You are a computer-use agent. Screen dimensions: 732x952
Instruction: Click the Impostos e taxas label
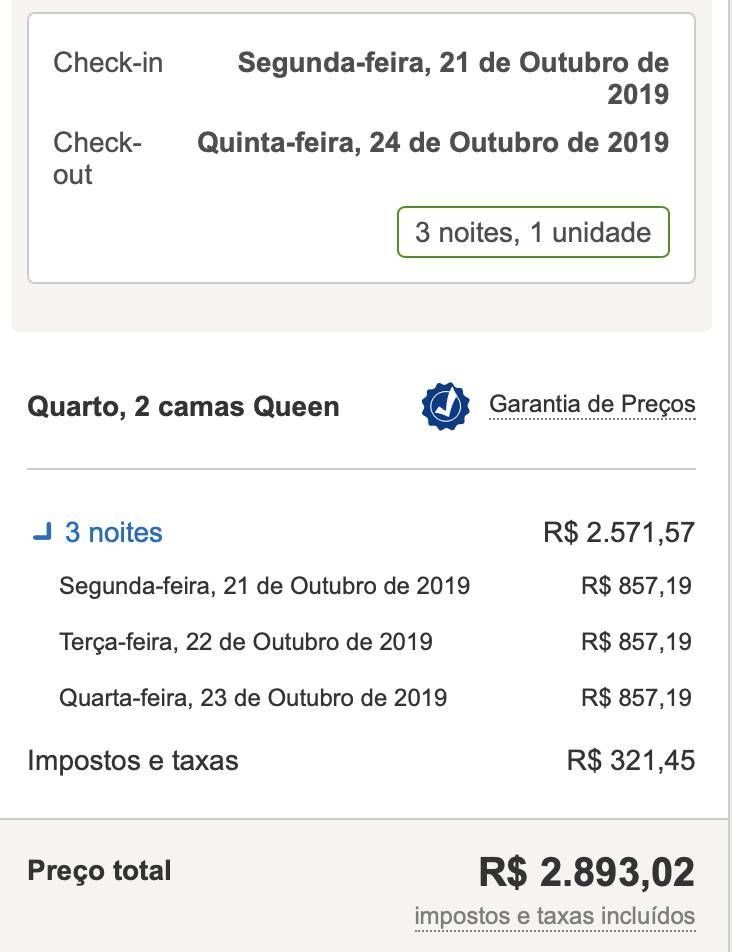pos(133,760)
